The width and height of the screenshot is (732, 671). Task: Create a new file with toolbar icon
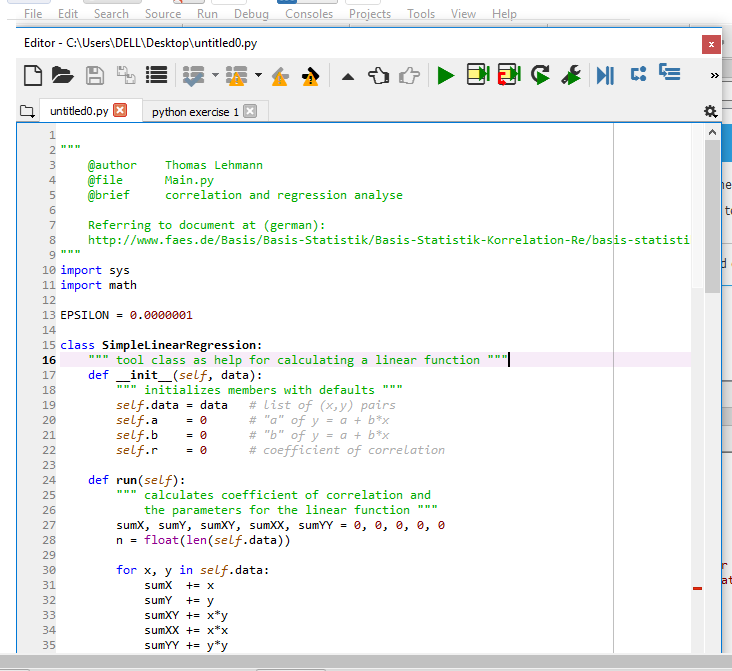click(33, 75)
